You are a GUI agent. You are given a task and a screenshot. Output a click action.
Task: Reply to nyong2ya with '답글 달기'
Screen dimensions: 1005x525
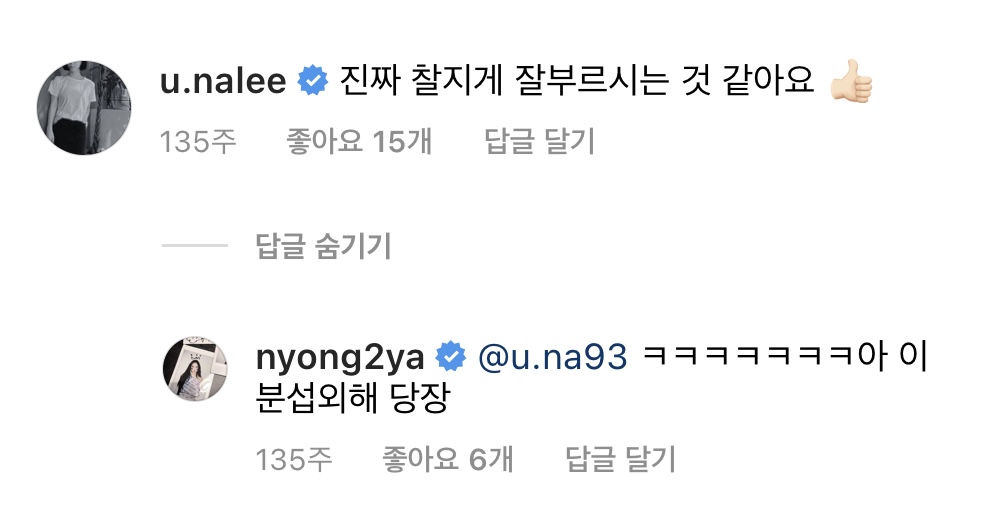[x=620, y=460]
